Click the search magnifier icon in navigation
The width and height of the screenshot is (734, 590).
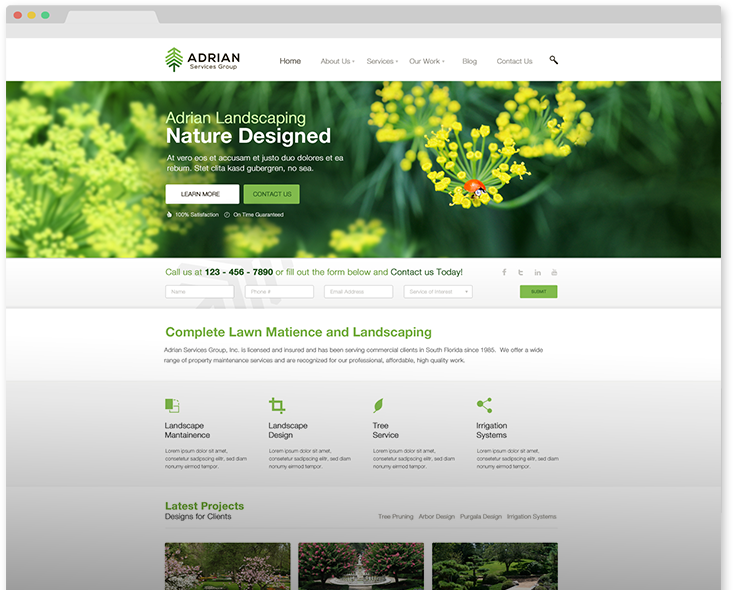pyautogui.click(x=554, y=60)
